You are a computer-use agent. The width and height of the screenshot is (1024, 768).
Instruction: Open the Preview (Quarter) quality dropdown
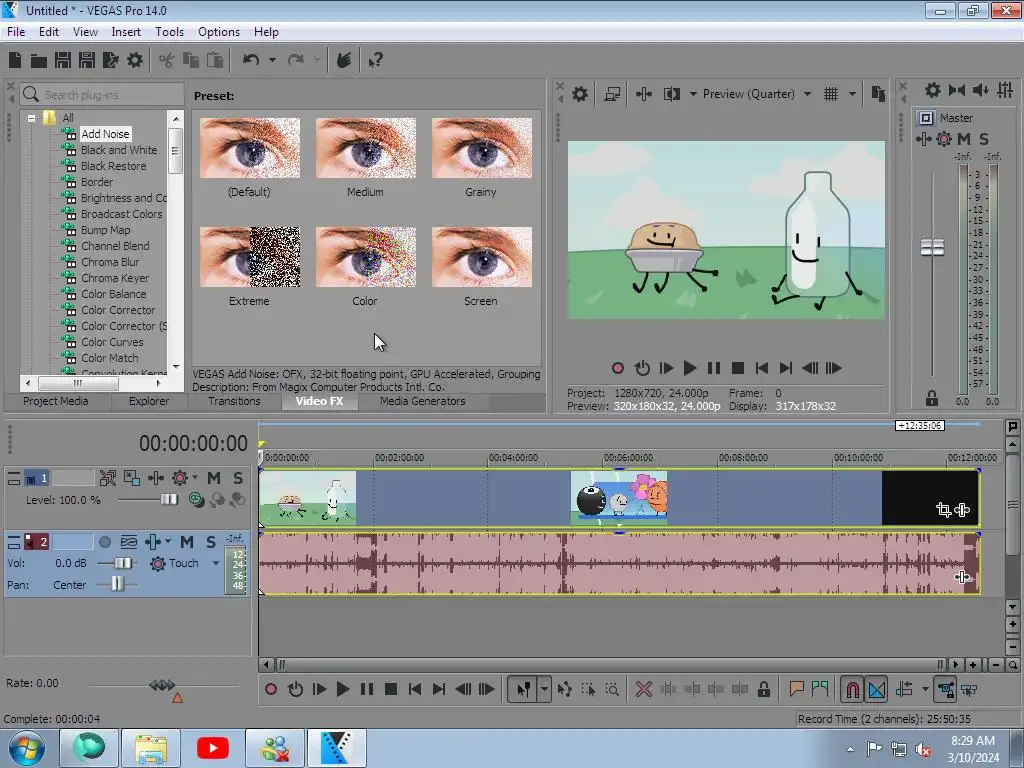click(807, 94)
